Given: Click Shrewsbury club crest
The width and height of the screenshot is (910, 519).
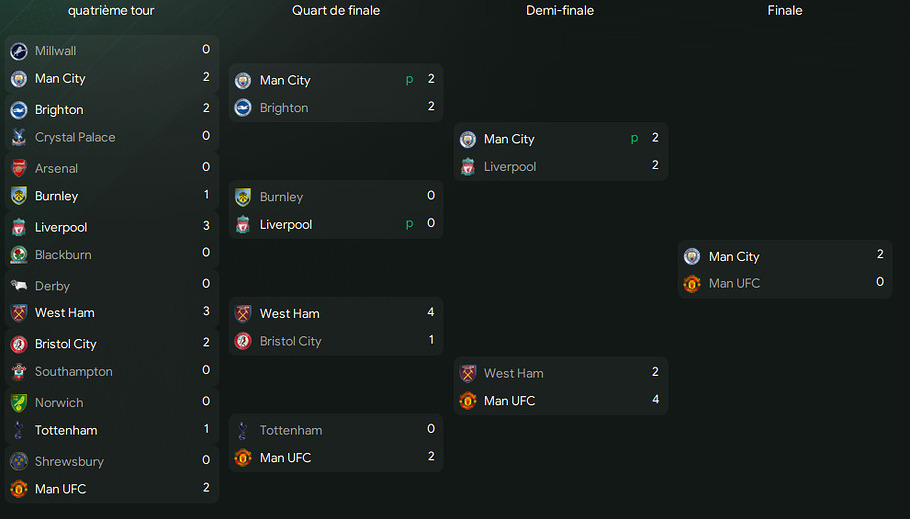Looking at the screenshot, I should (x=18, y=462).
